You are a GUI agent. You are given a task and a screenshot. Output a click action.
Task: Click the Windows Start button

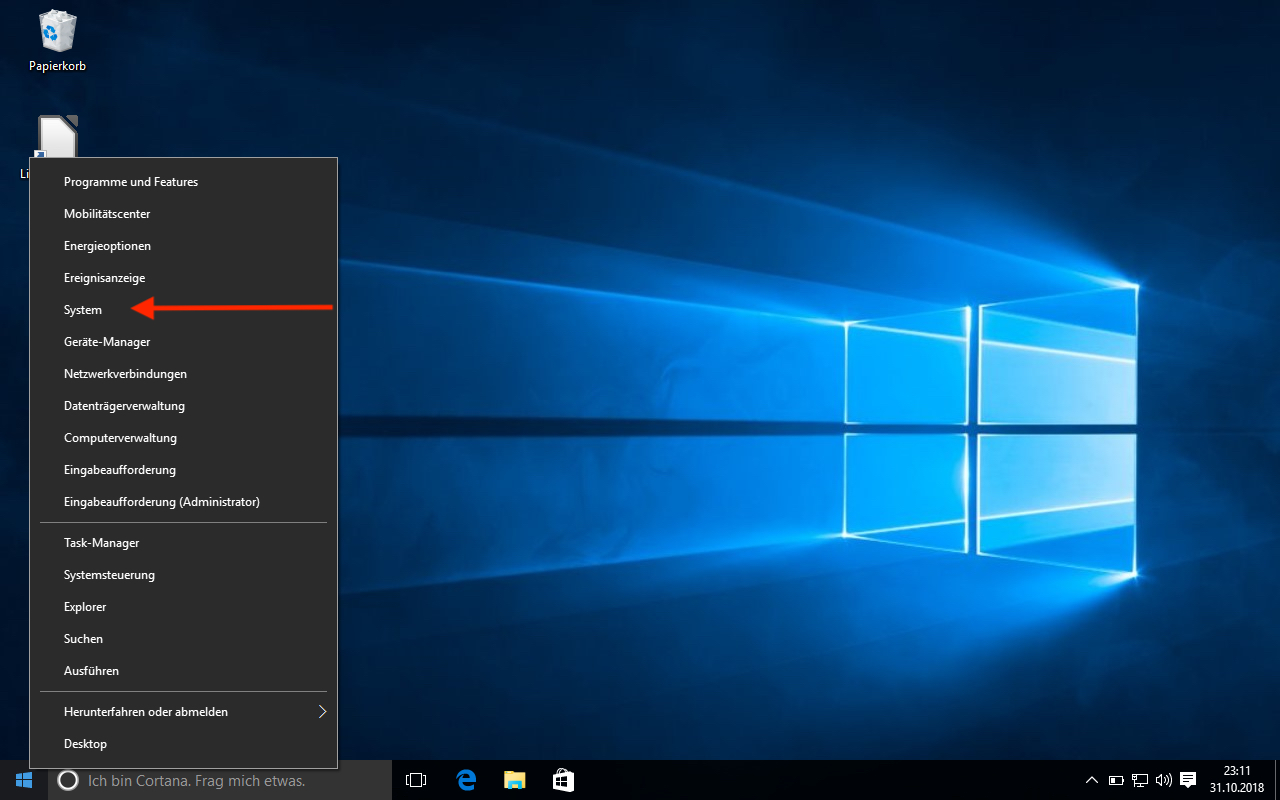24,780
